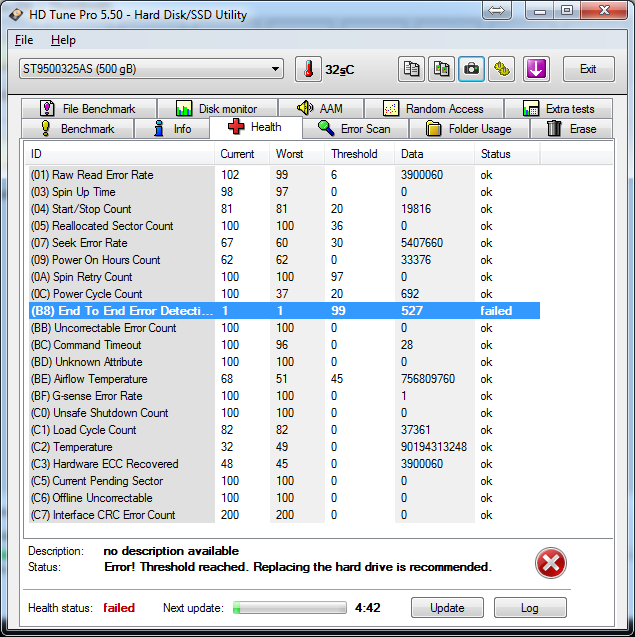The image size is (635, 637).
Task: Select the (BC) Command Timeout row
Action: [284, 345]
